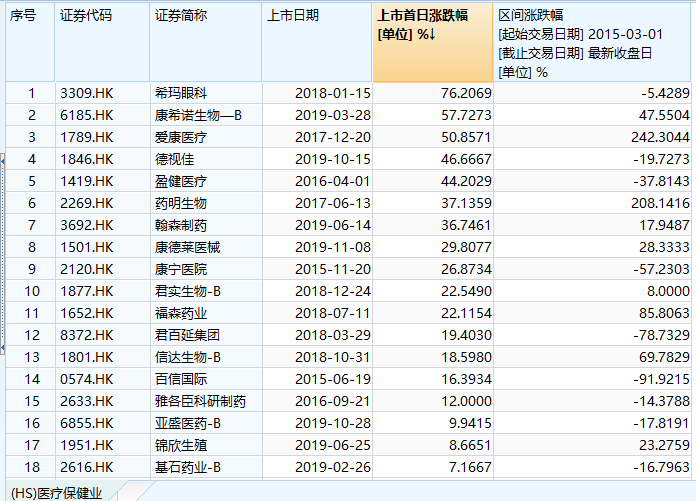This screenshot has height=501, width=696.
Task: Select 信达生物-B name cell
Action: tap(206, 357)
